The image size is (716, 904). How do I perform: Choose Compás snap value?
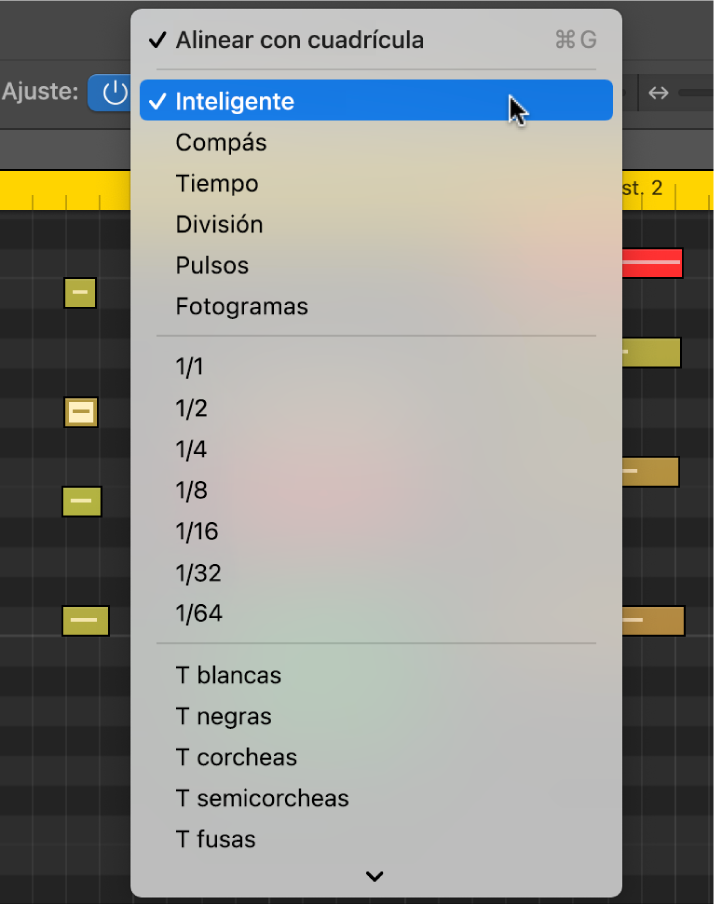tap(221, 142)
